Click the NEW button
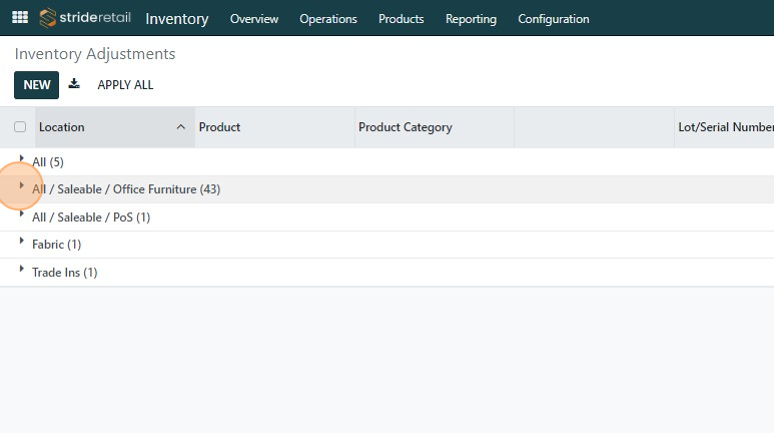The image size is (774, 433). point(37,85)
